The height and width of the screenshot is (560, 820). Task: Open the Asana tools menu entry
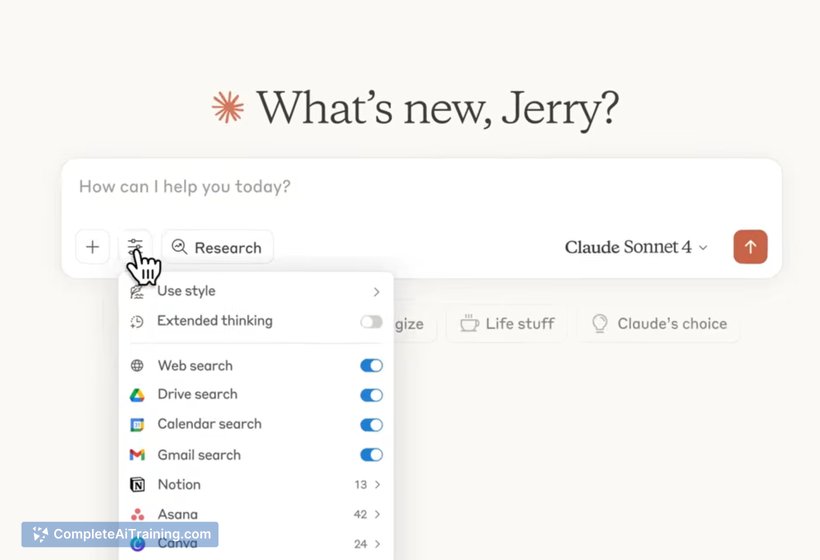(256, 515)
